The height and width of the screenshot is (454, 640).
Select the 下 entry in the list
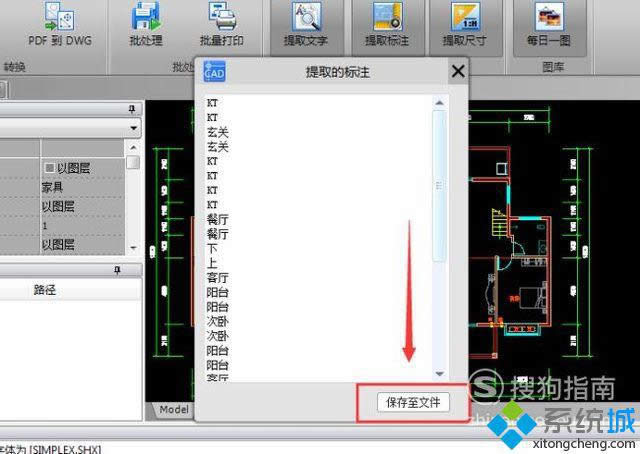212,249
